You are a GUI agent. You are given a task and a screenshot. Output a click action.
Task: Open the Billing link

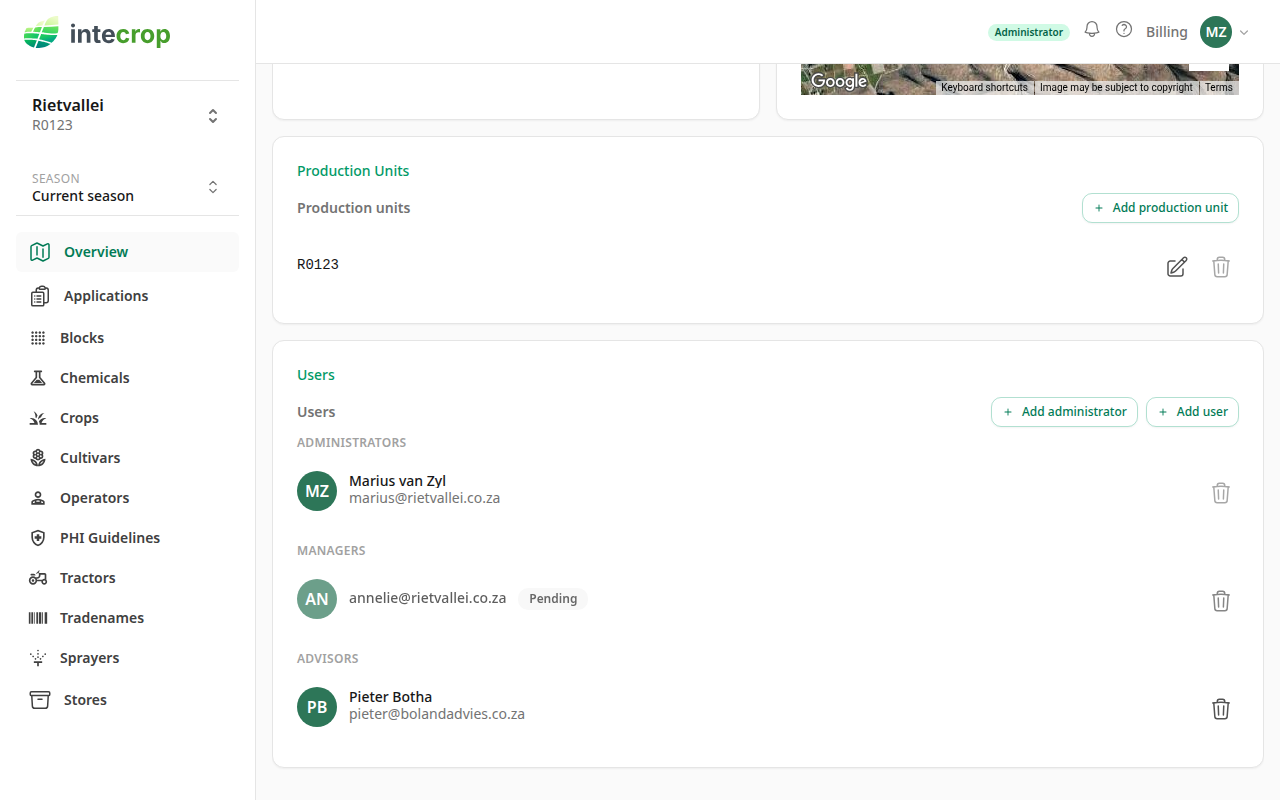[1167, 32]
